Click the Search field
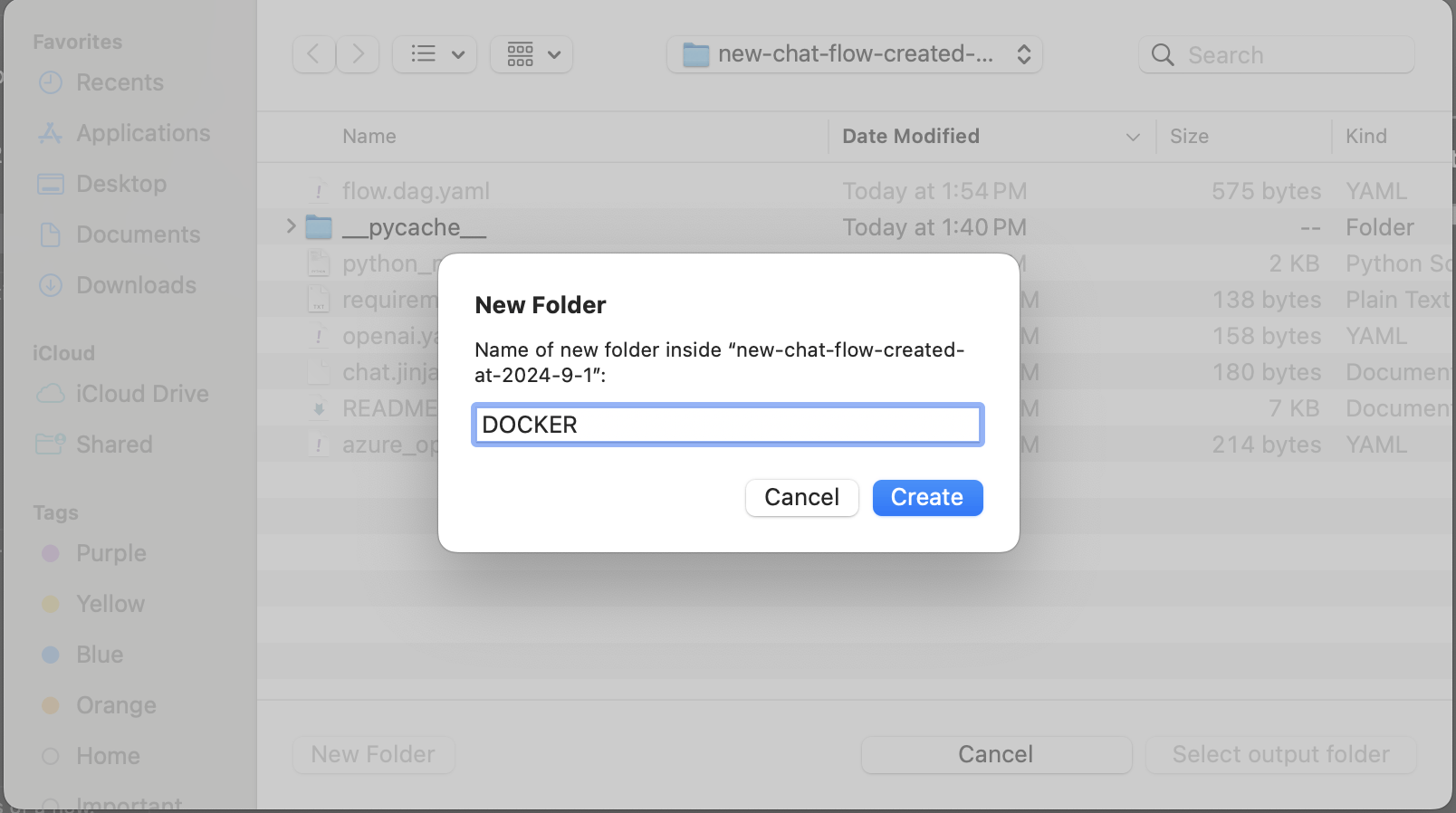This screenshot has height=813, width=1456. (x=1277, y=55)
